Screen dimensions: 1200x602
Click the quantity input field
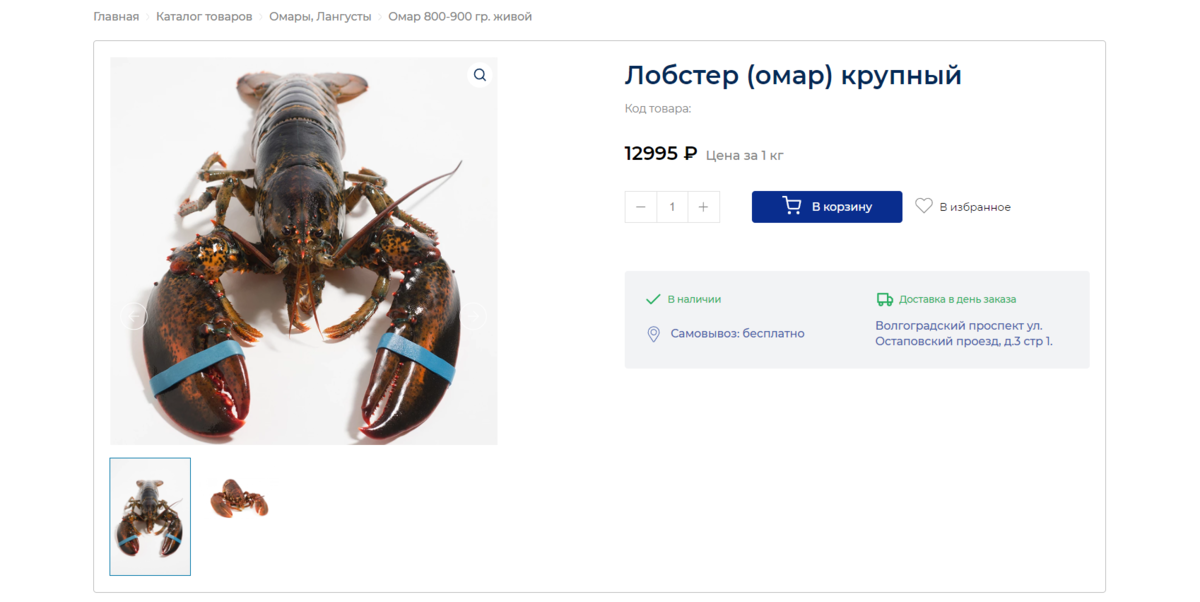(x=672, y=207)
